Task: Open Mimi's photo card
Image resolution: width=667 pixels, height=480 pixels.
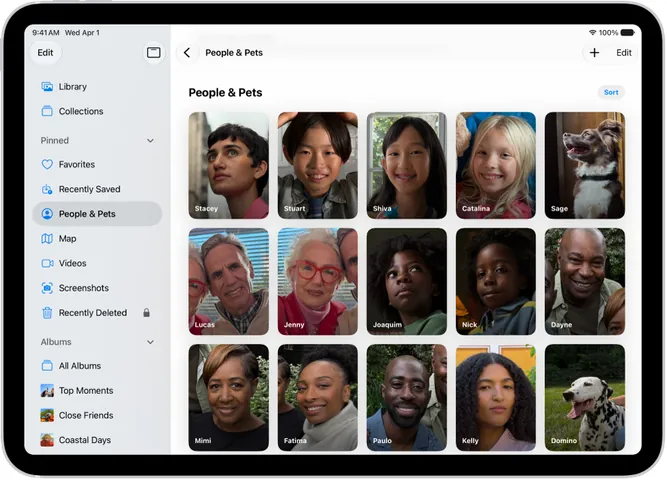Action: [229, 398]
